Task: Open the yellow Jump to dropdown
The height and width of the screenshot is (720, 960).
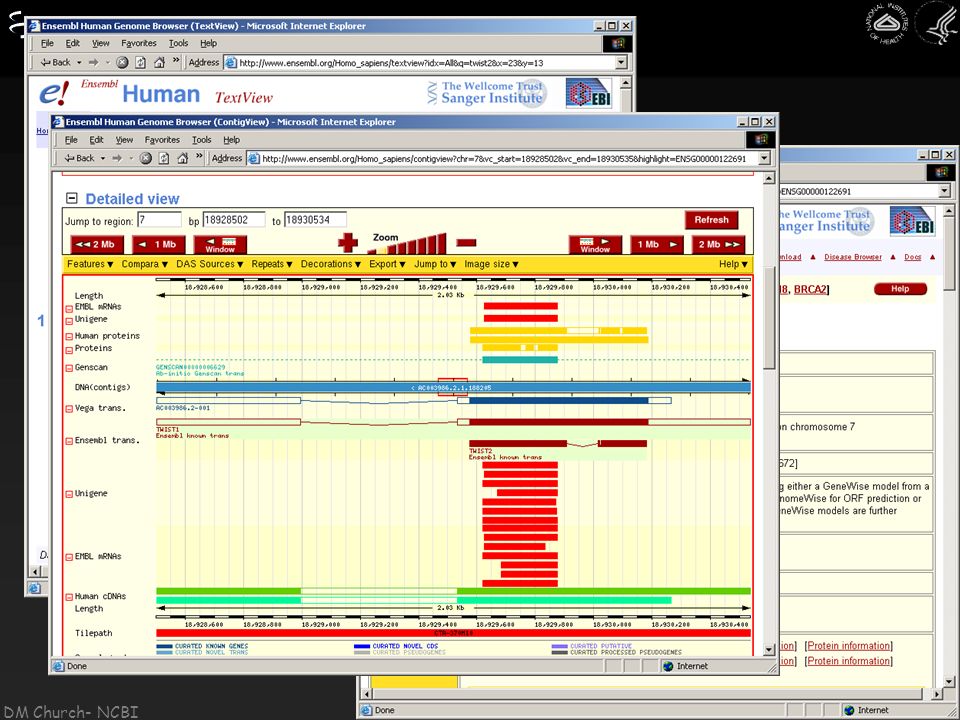Action: (435, 264)
